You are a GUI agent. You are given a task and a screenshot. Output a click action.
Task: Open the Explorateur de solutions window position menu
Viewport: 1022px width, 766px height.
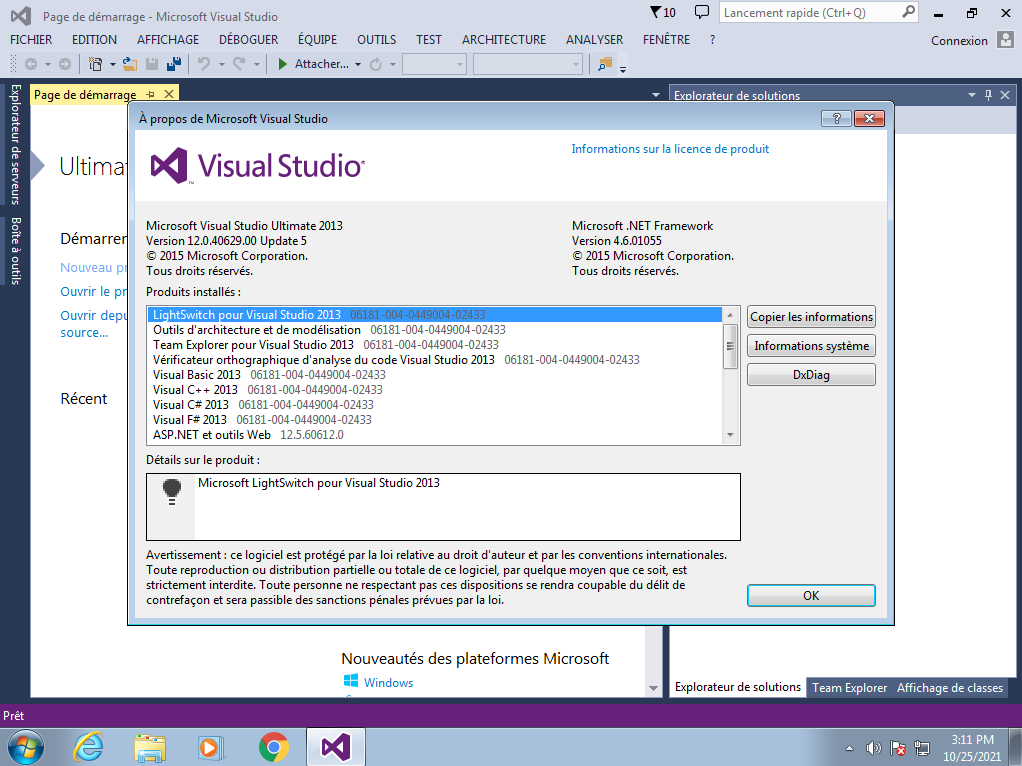click(971, 95)
